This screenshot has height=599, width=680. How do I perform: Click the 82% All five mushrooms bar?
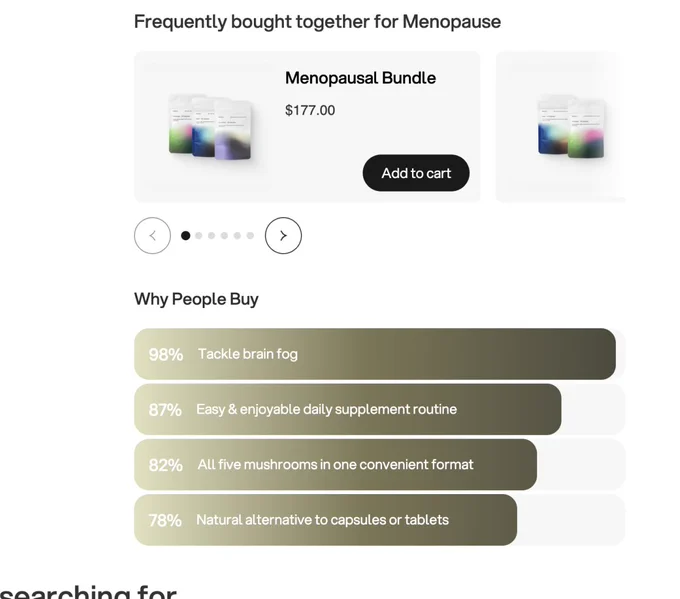tap(335, 465)
